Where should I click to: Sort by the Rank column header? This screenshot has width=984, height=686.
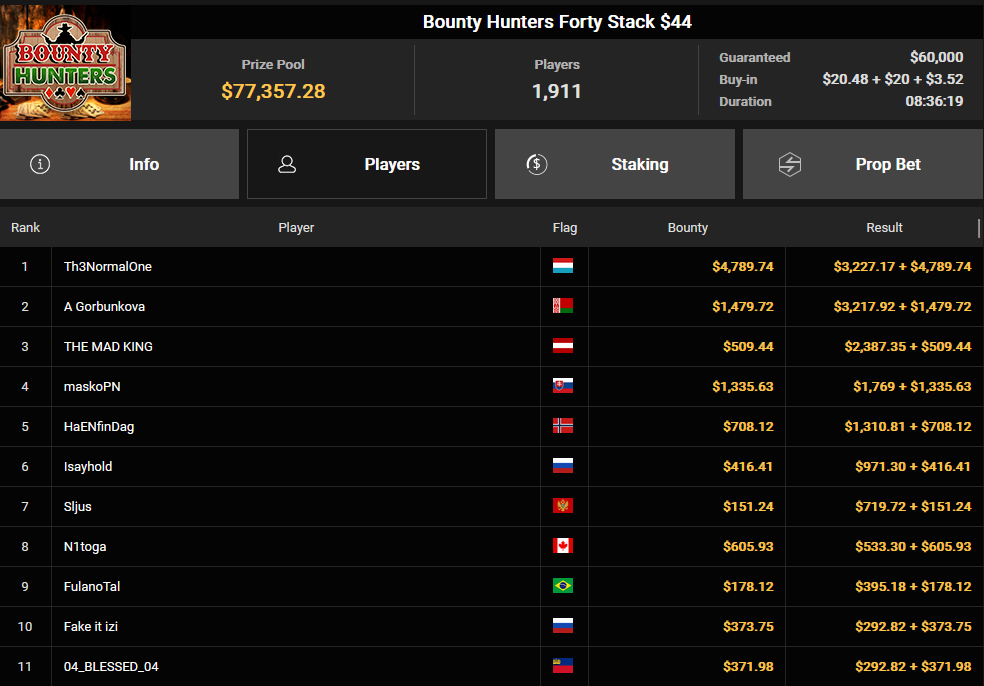[x=25, y=228]
